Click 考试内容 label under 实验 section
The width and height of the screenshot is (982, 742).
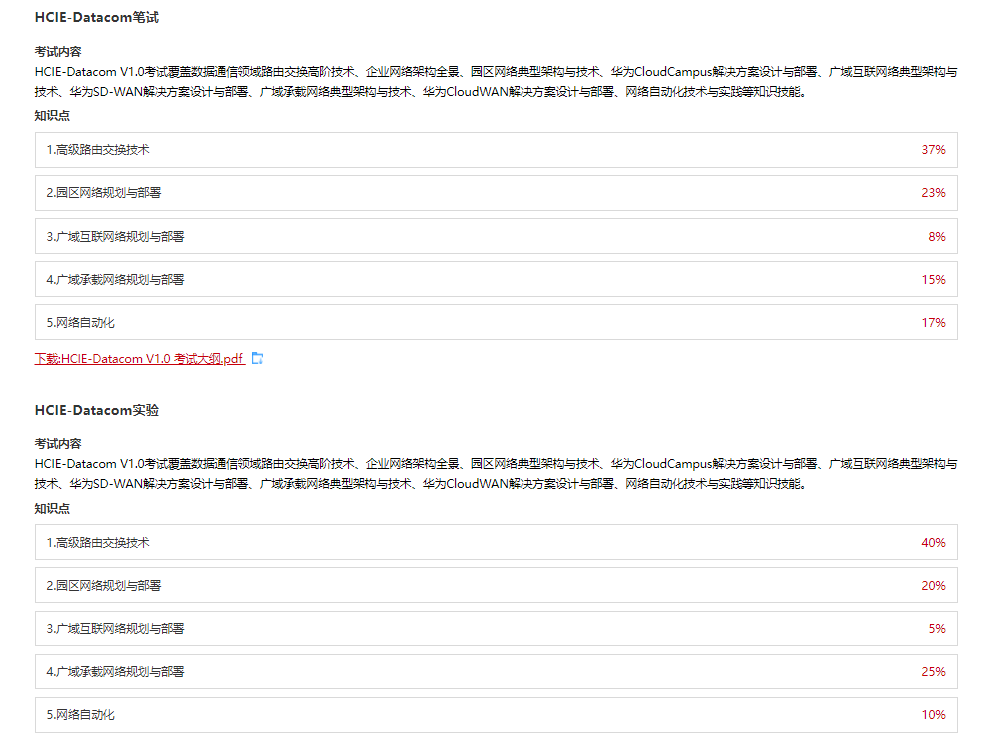pos(58,444)
